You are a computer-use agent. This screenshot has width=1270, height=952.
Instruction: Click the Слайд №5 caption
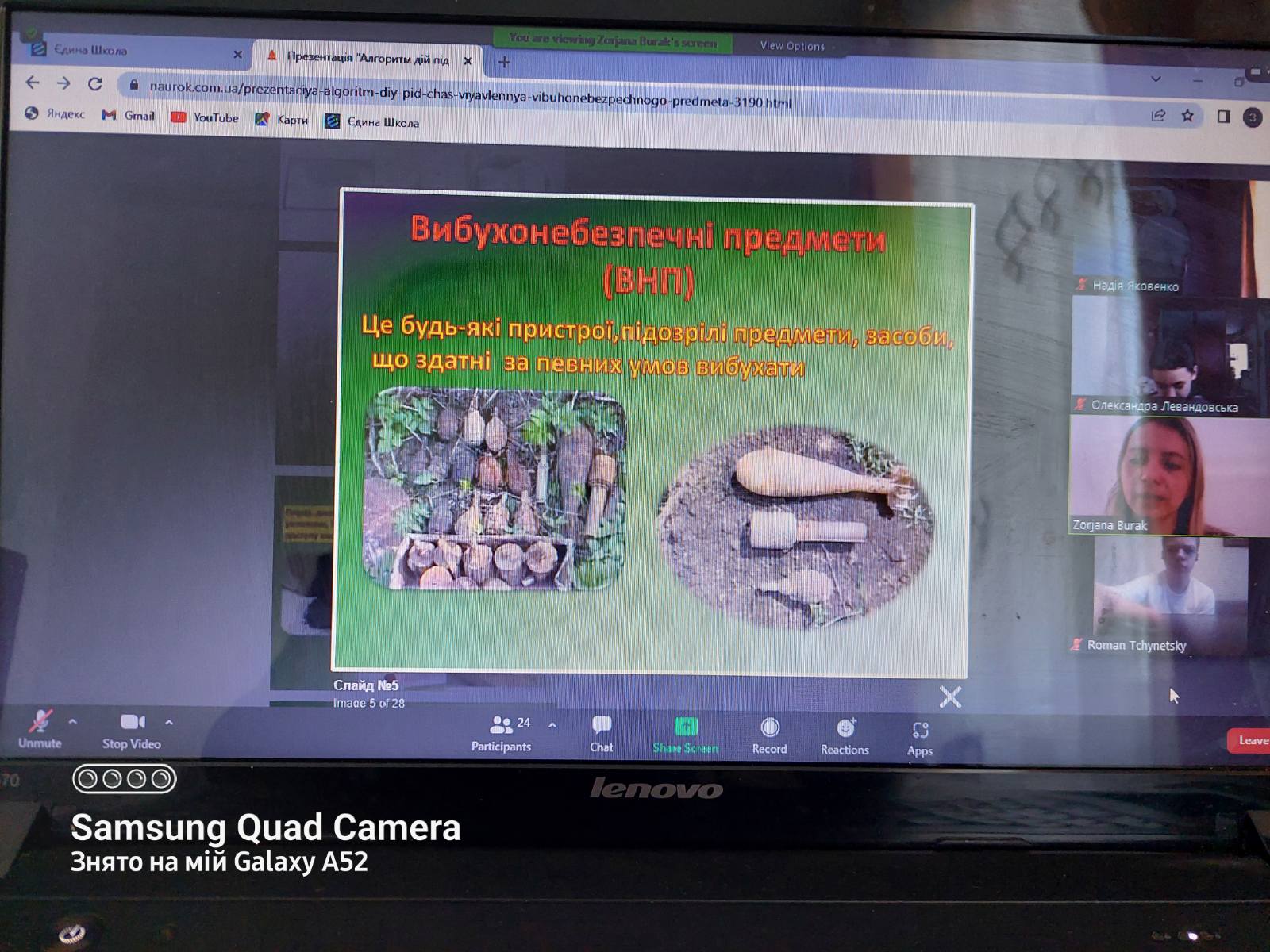coord(366,685)
